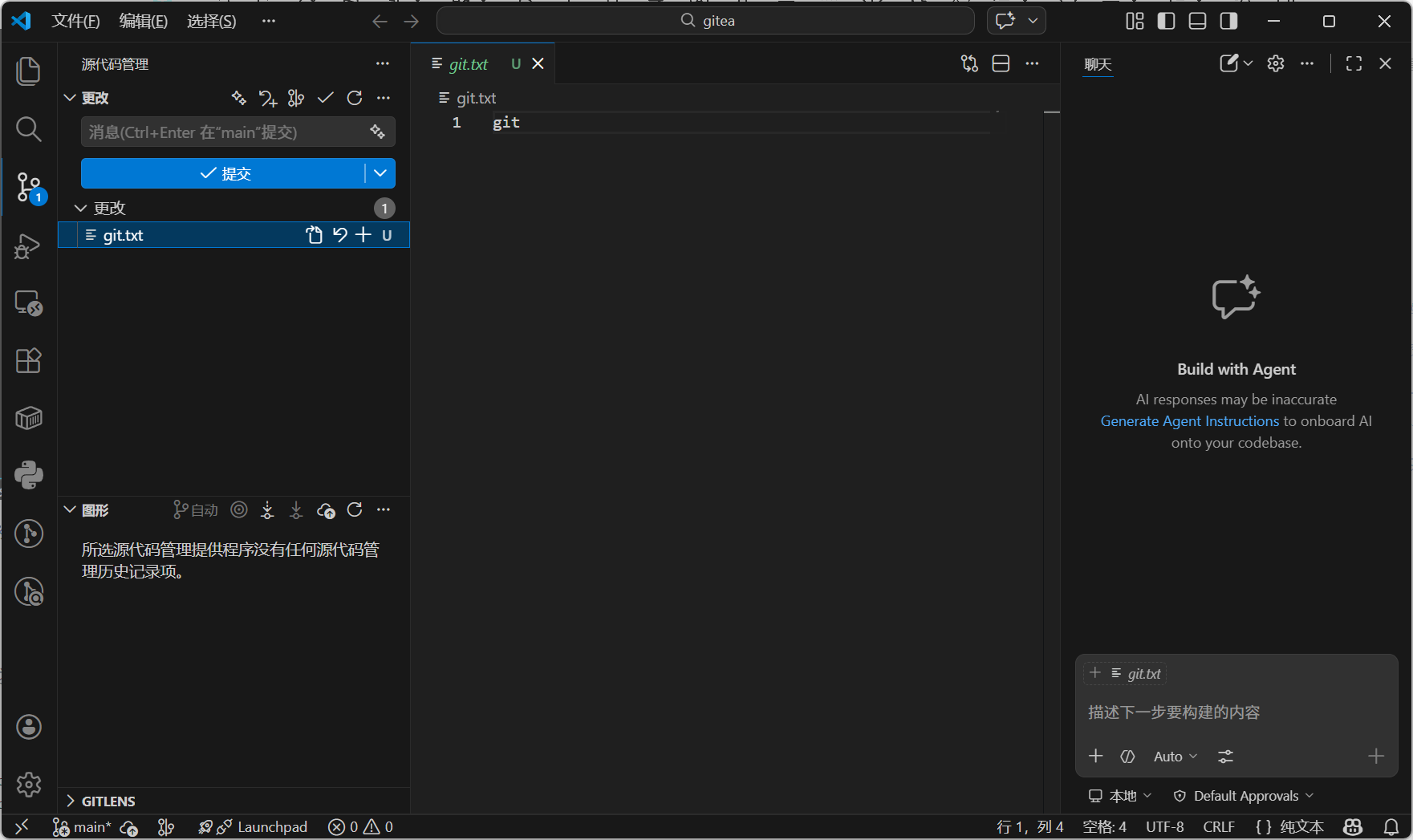Screen dimensions: 1413x840
Task: Generate commit message with sparkle icon
Action: coord(377,132)
